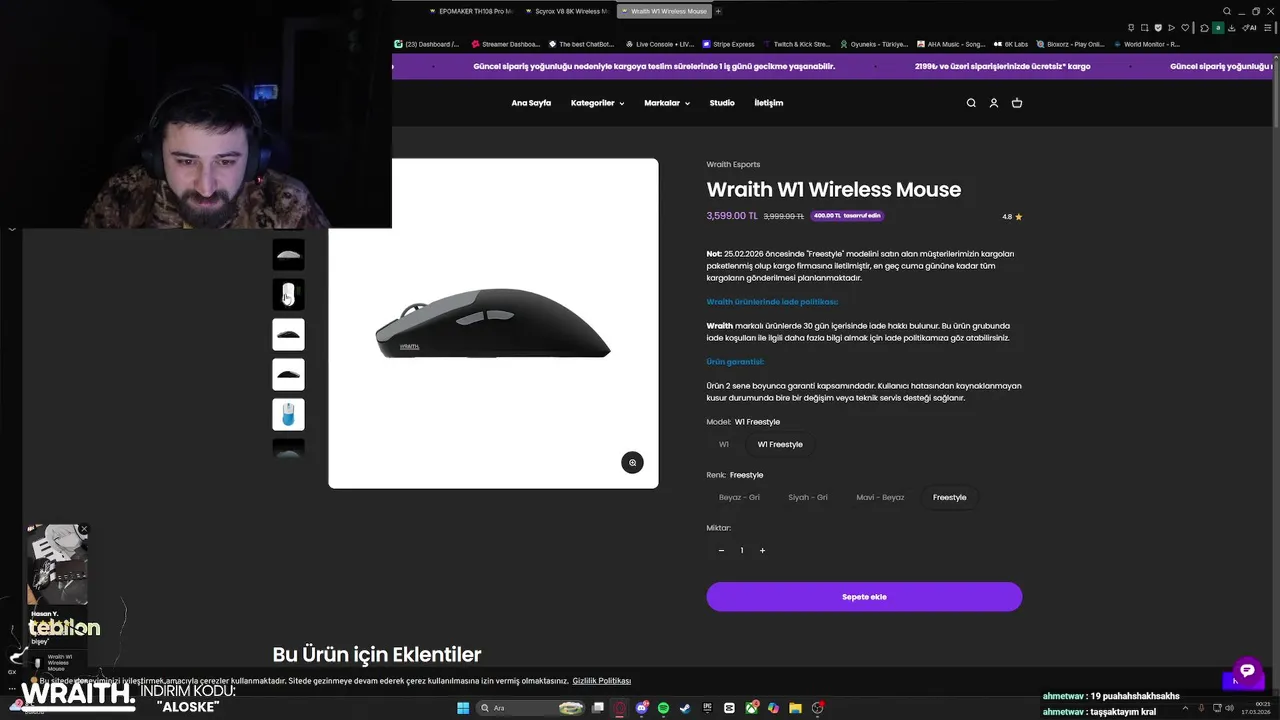The image size is (1280, 720).
Task: Switch to Scyrox V8 8K Wireless tab
Action: [567, 11]
